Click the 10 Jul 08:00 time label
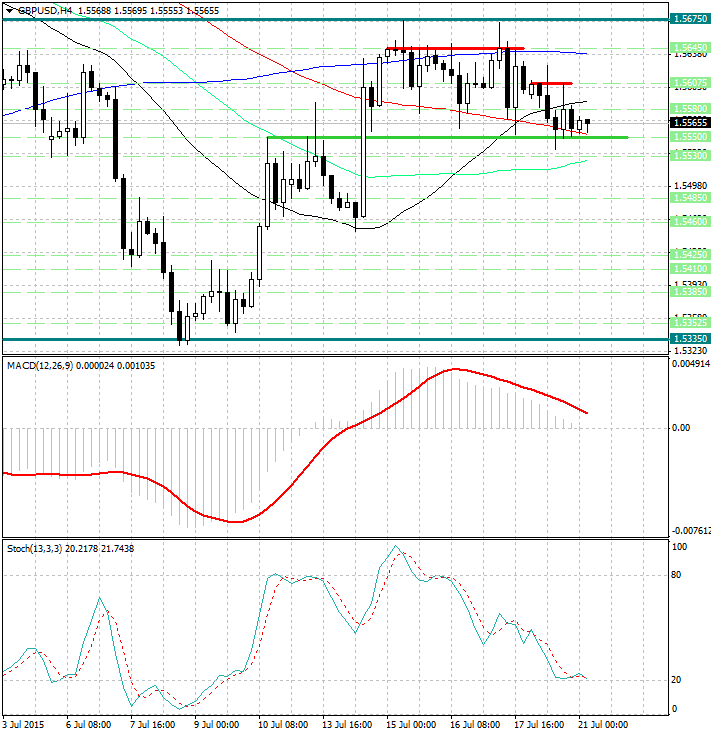Viewport: 711px width, 733px height. (282, 725)
